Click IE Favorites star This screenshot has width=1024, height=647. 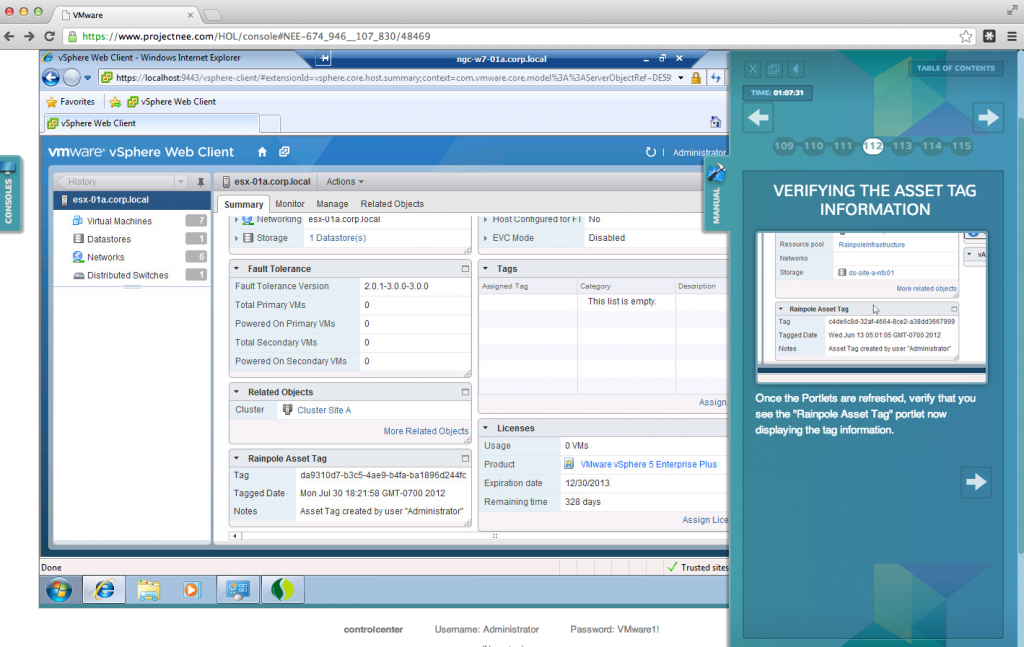pyautogui.click(x=52, y=102)
